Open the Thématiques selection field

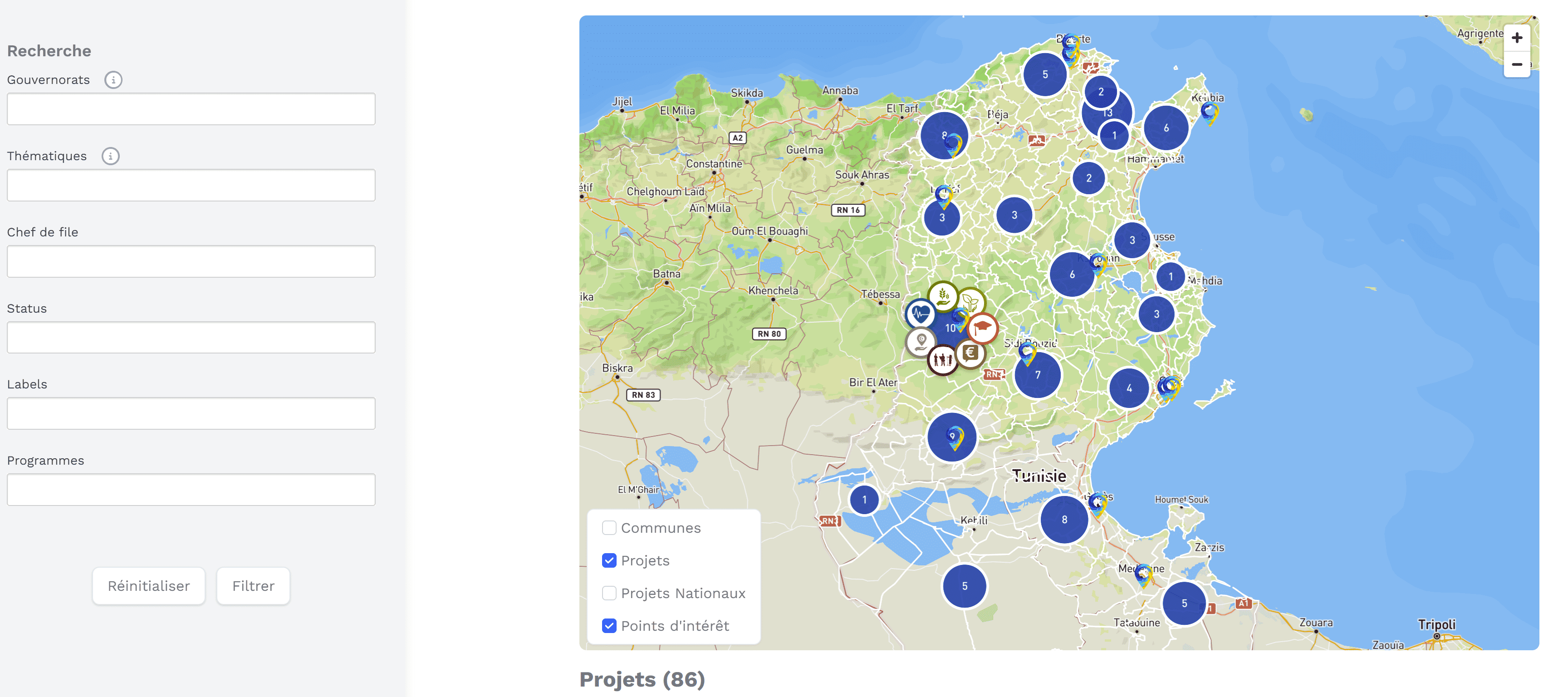[191, 185]
